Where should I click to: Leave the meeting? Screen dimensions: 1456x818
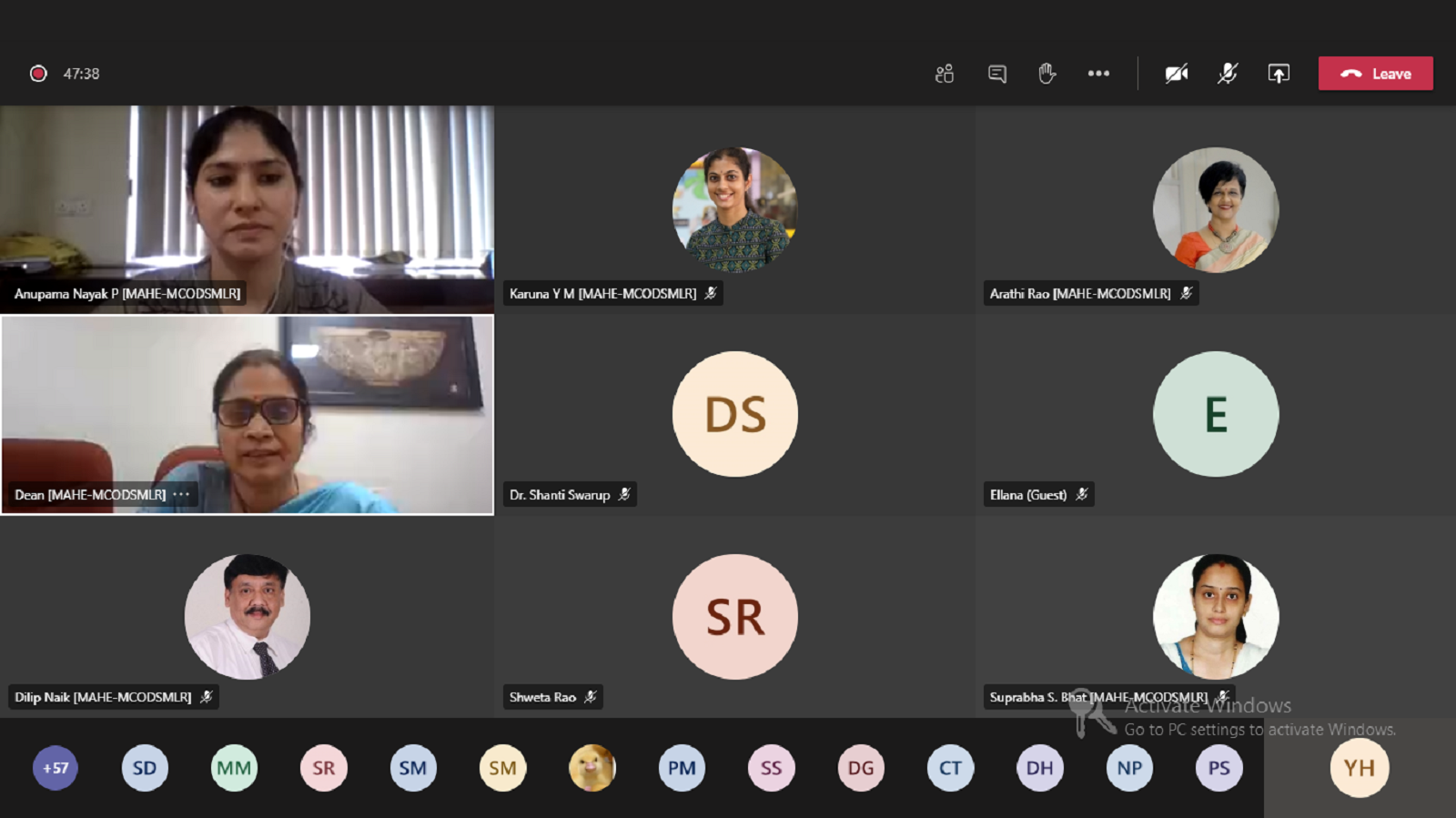pos(1375,74)
